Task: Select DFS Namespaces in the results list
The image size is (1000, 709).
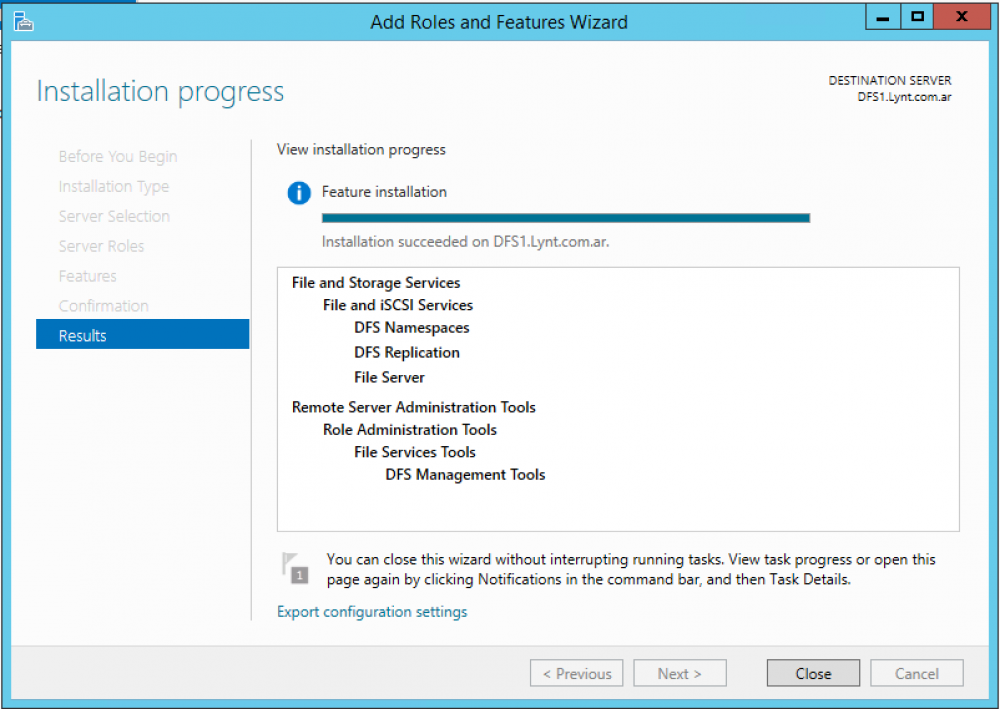Action: pyautogui.click(x=411, y=327)
